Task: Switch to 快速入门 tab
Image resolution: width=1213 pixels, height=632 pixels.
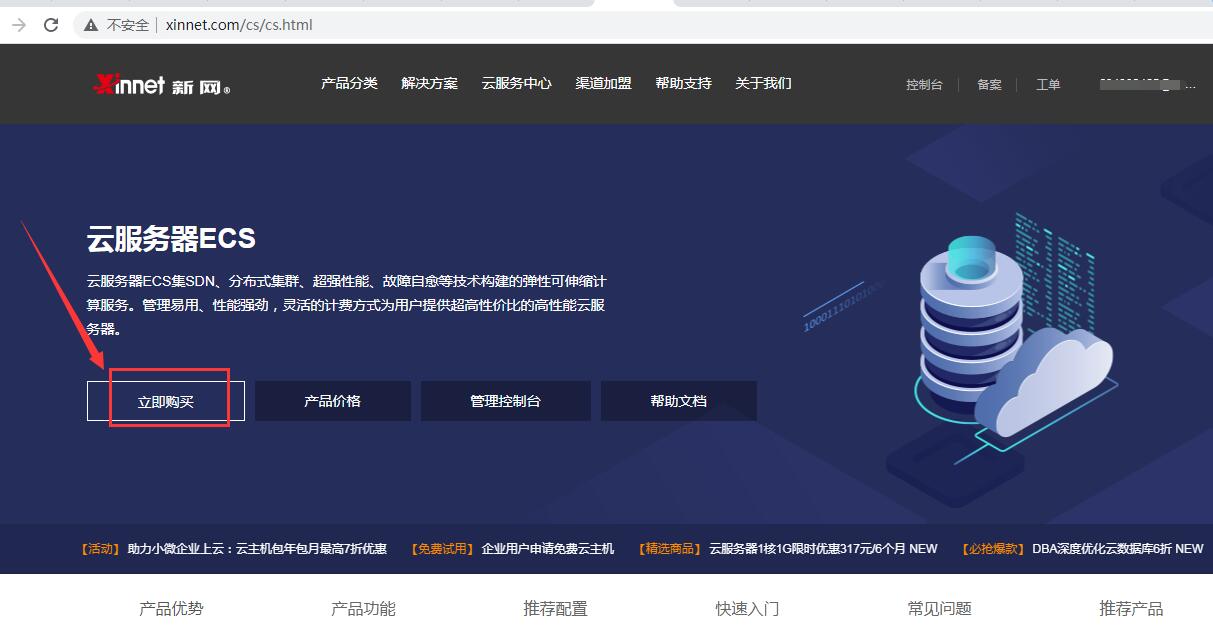Action: pyautogui.click(x=747, y=608)
